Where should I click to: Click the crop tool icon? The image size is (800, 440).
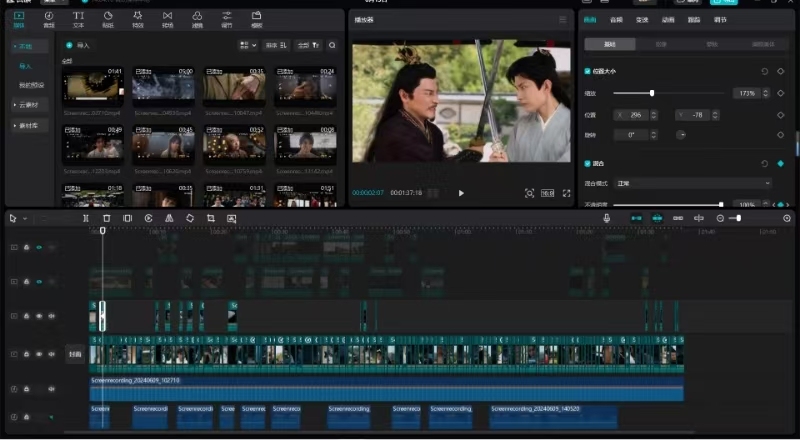(211, 218)
